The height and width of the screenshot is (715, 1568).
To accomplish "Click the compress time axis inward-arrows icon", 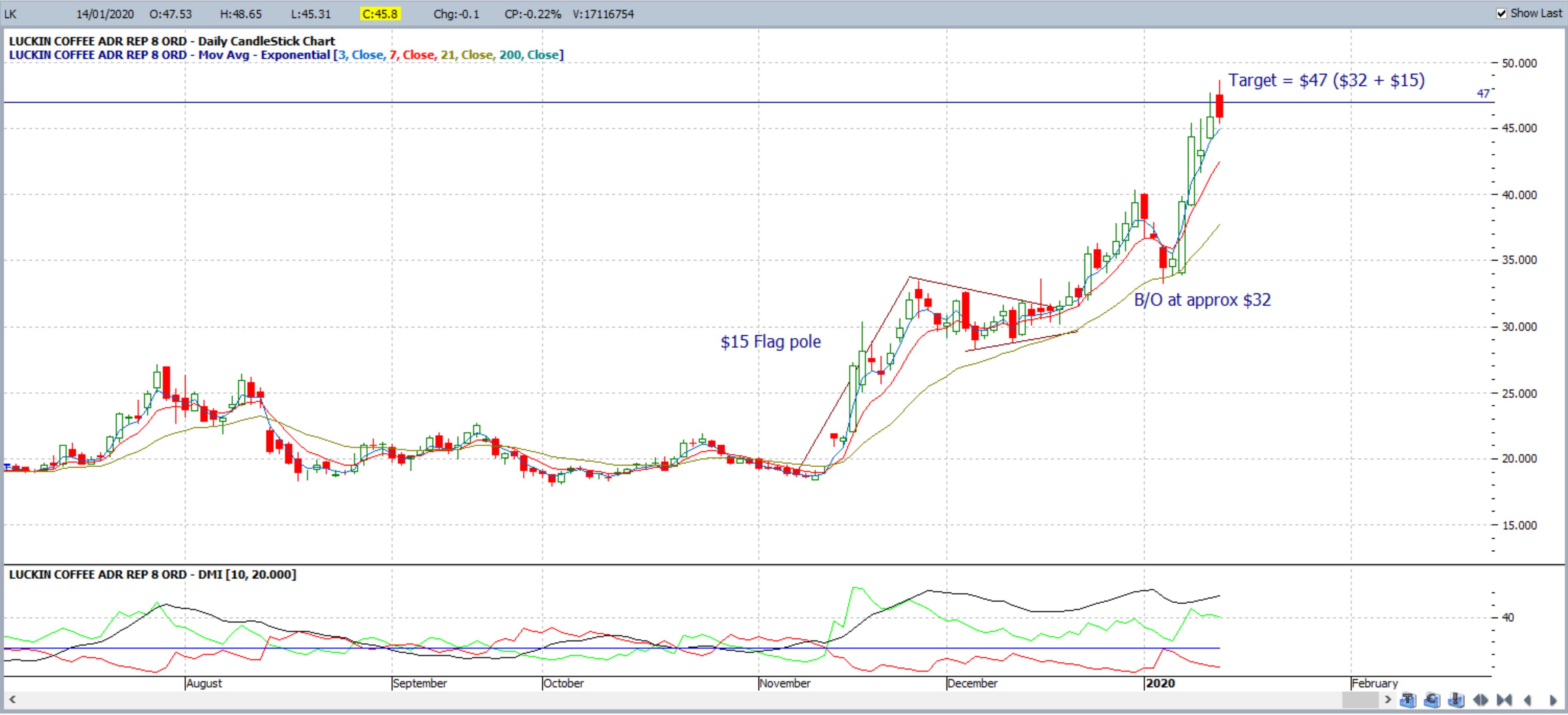I will pos(1504,700).
